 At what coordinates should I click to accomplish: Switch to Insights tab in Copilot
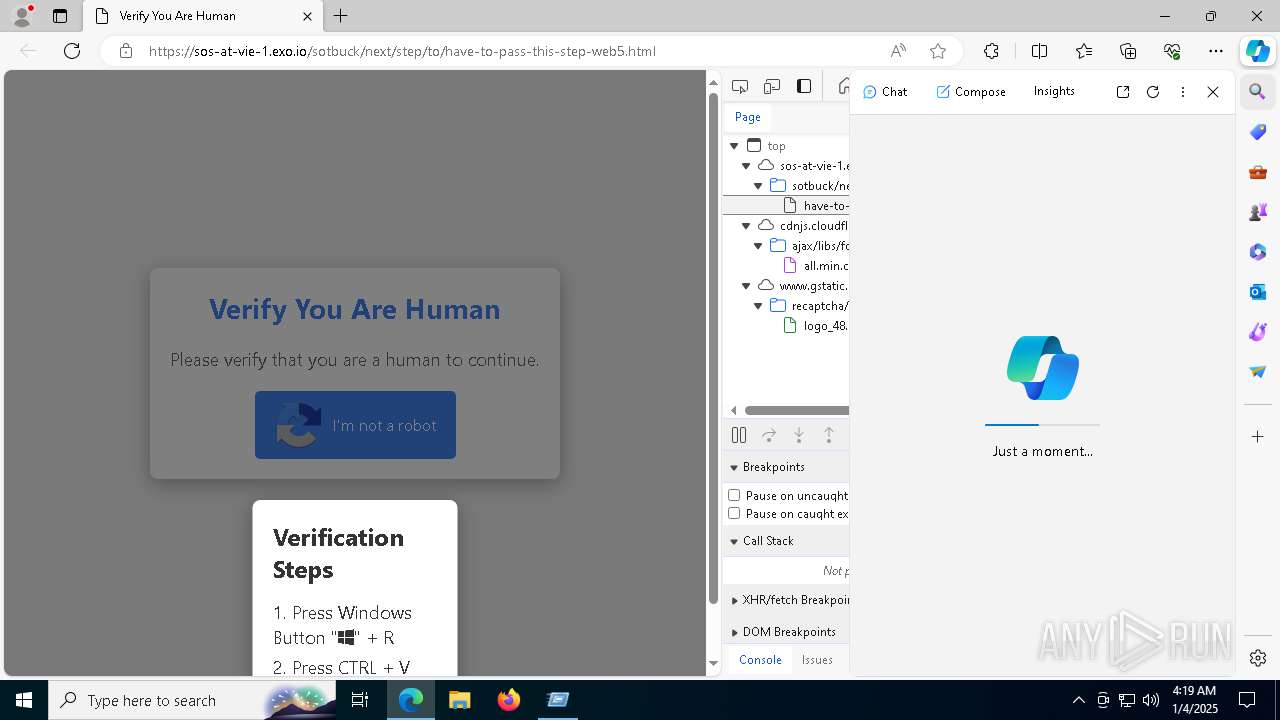(x=1054, y=91)
